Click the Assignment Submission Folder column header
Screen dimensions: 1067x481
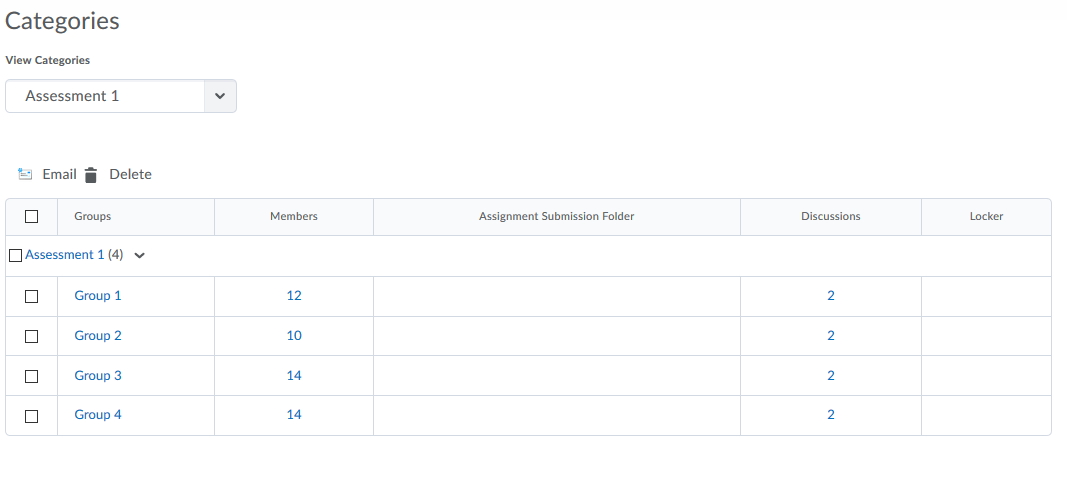557,216
